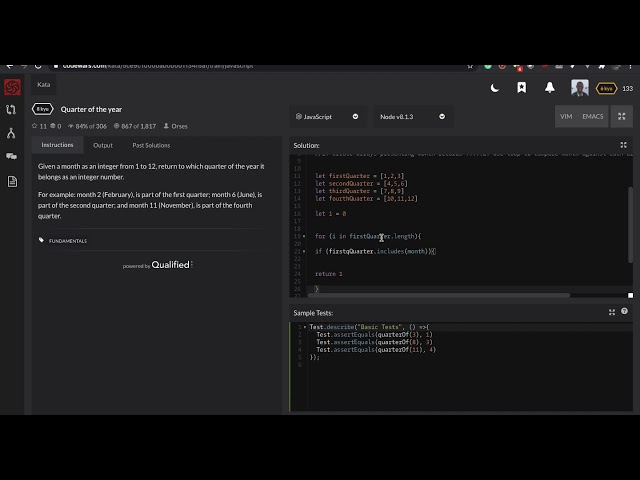640x480 pixels.
Task: Click the Kata breadcrumb tab
Action: point(44,84)
